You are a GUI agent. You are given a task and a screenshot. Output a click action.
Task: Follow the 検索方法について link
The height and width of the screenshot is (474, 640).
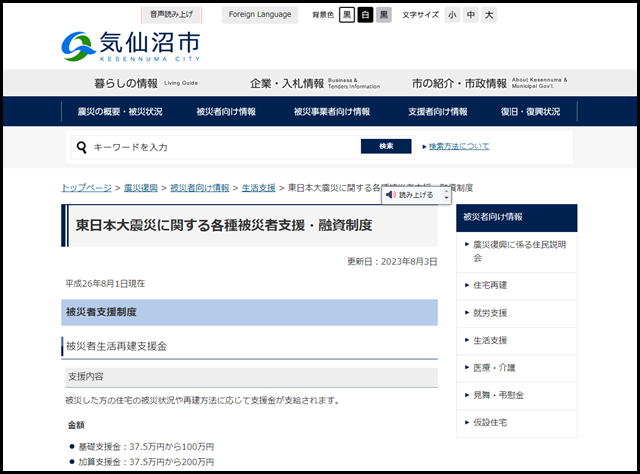pos(459,146)
